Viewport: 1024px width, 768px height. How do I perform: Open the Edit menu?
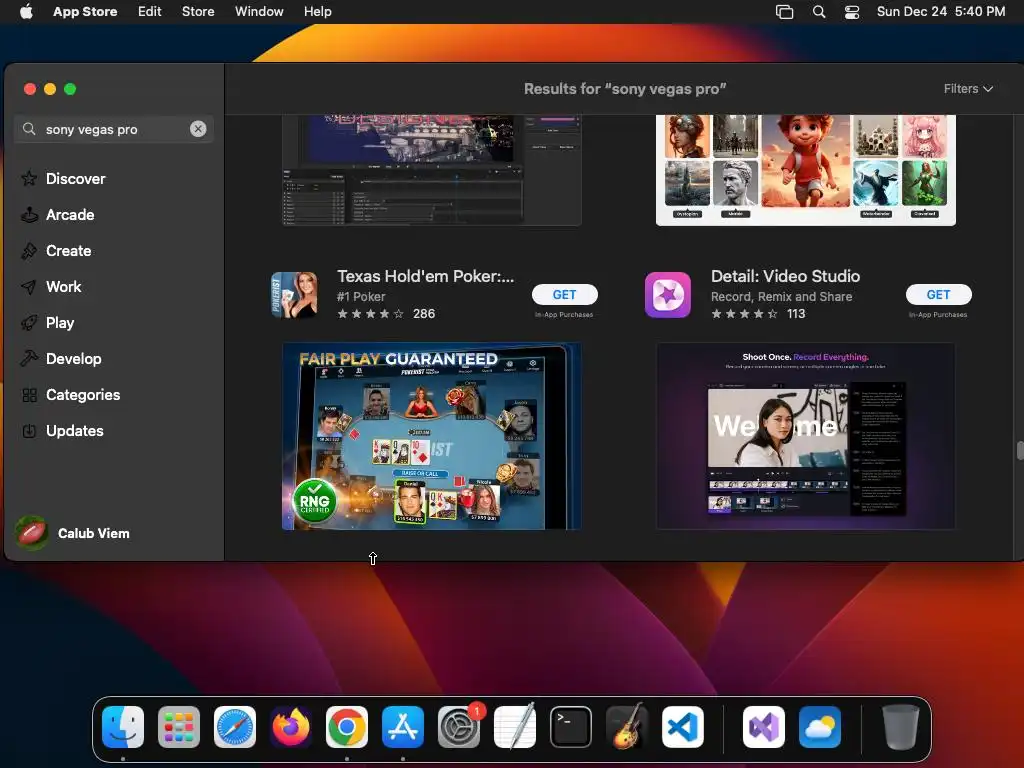150,12
